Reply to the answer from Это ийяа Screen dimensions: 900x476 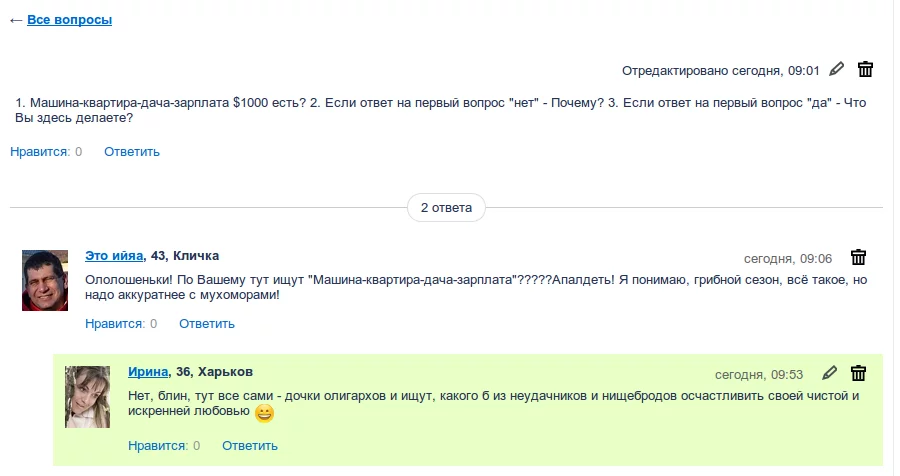pos(207,324)
